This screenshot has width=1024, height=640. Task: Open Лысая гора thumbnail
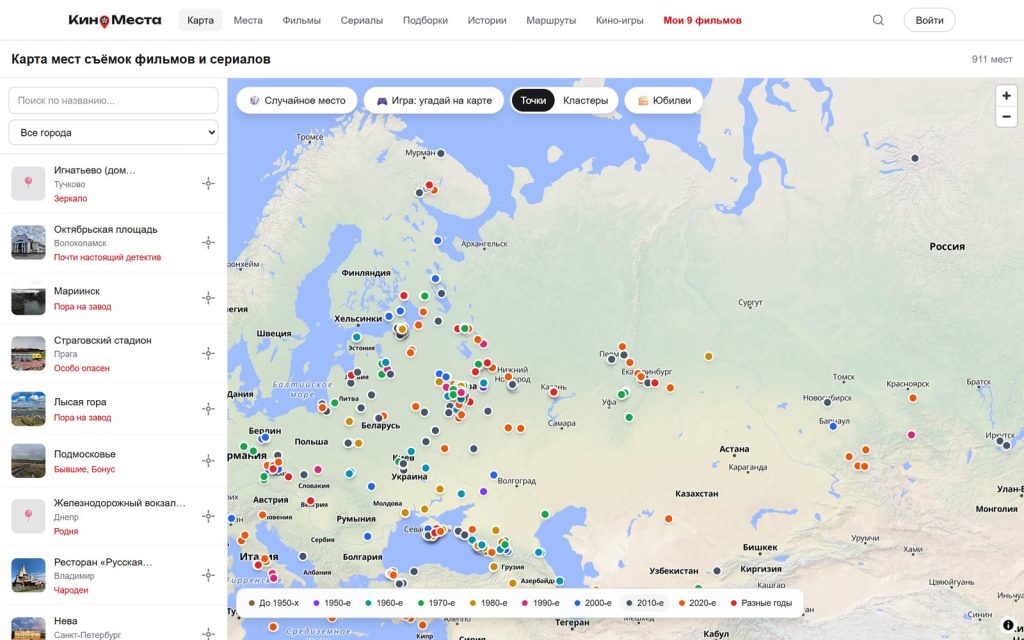tap(28, 409)
